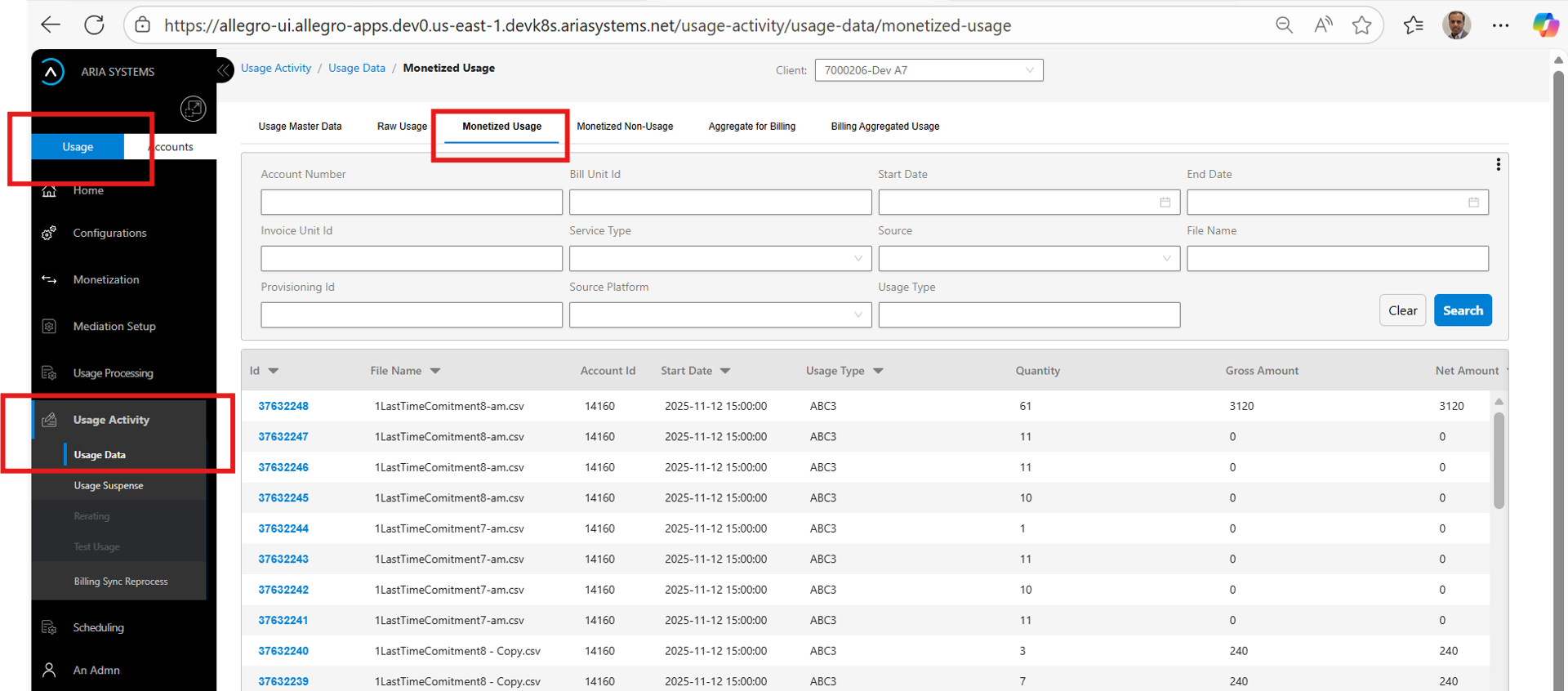
Task: Click the circular expand icon in sidebar
Action: coord(193,109)
